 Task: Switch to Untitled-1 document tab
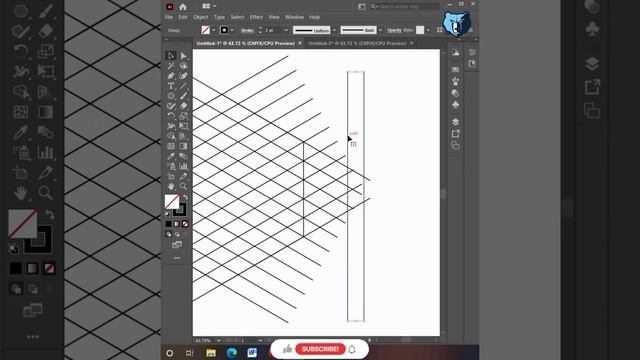[245, 43]
